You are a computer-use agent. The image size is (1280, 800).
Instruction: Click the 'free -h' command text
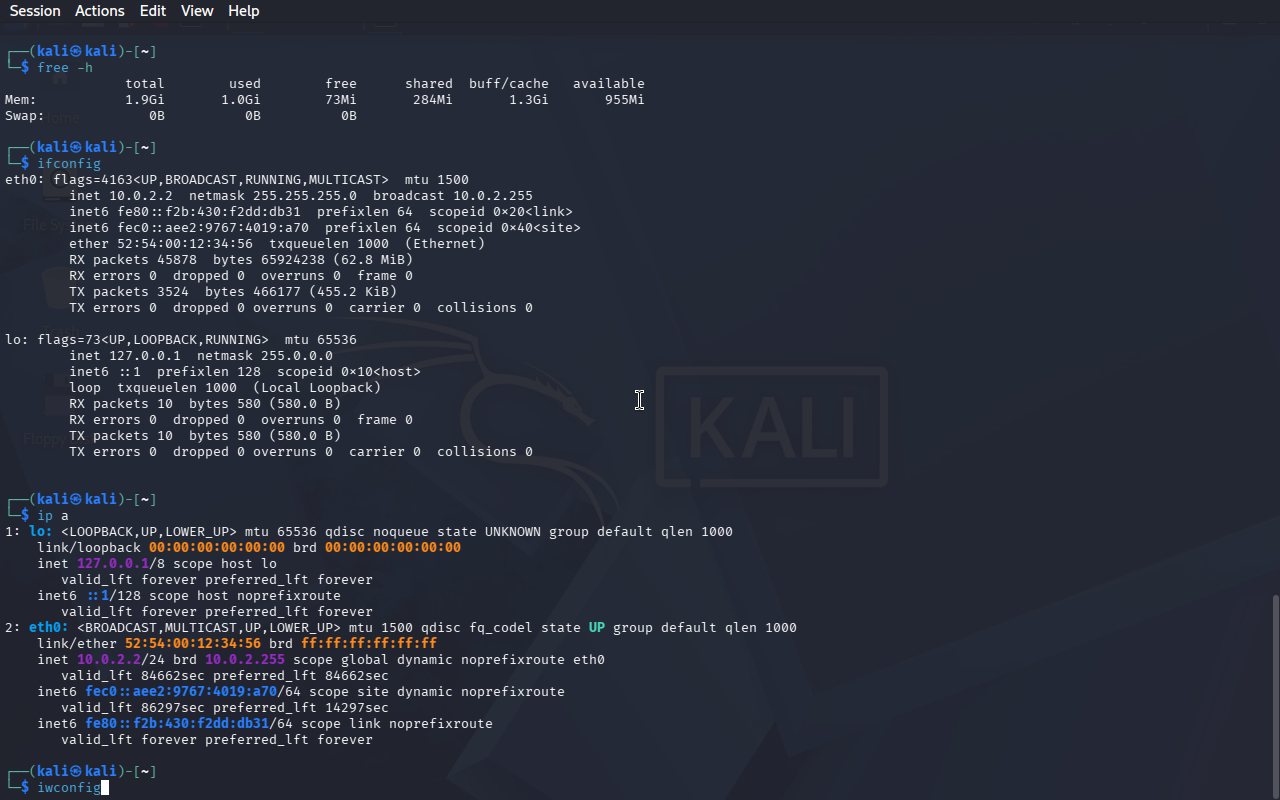click(x=65, y=67)
